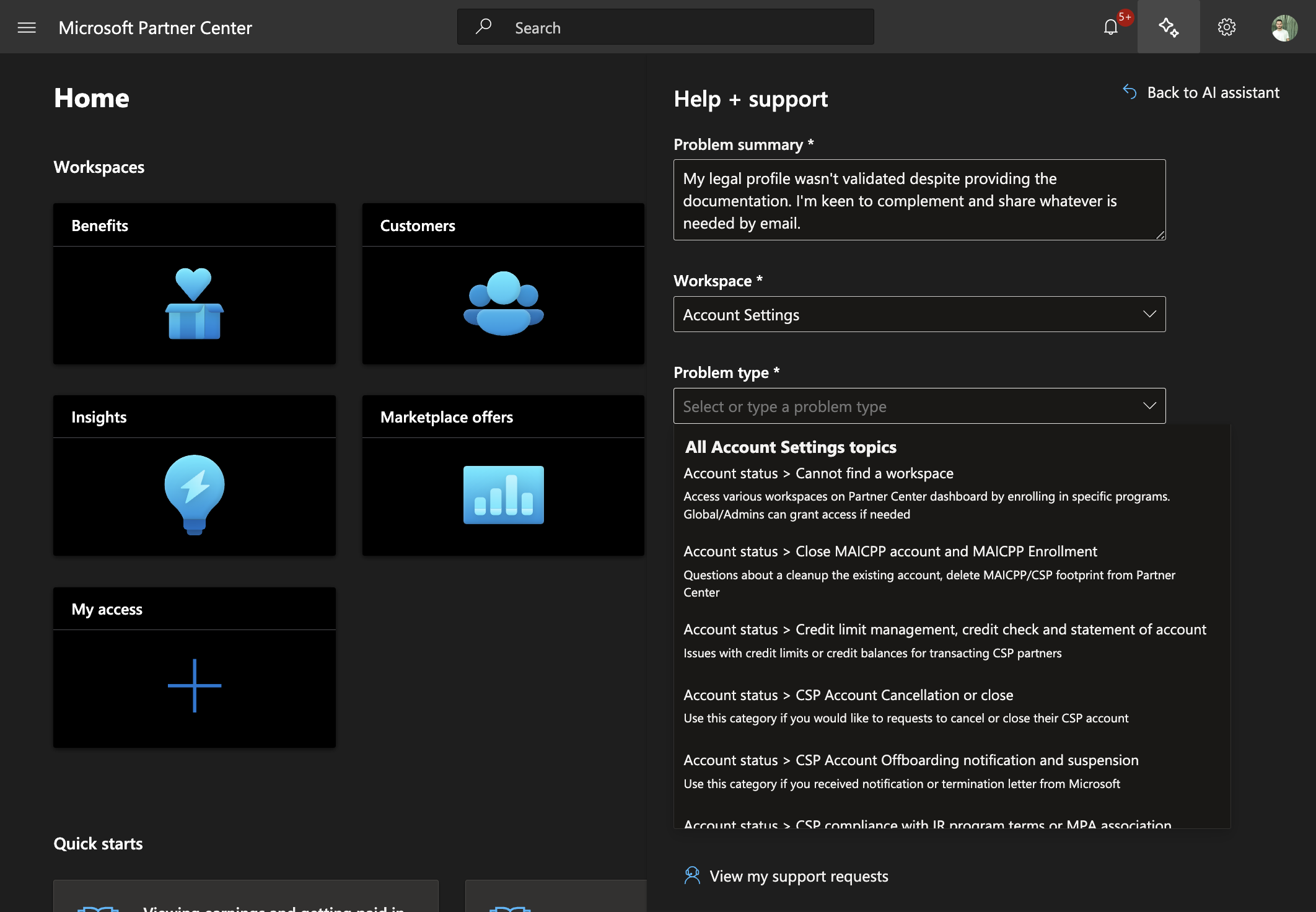This screenshot has height=912, width=1316.
Task: Choose 'Credit limit management' problem type
Action: click(952, 641)
